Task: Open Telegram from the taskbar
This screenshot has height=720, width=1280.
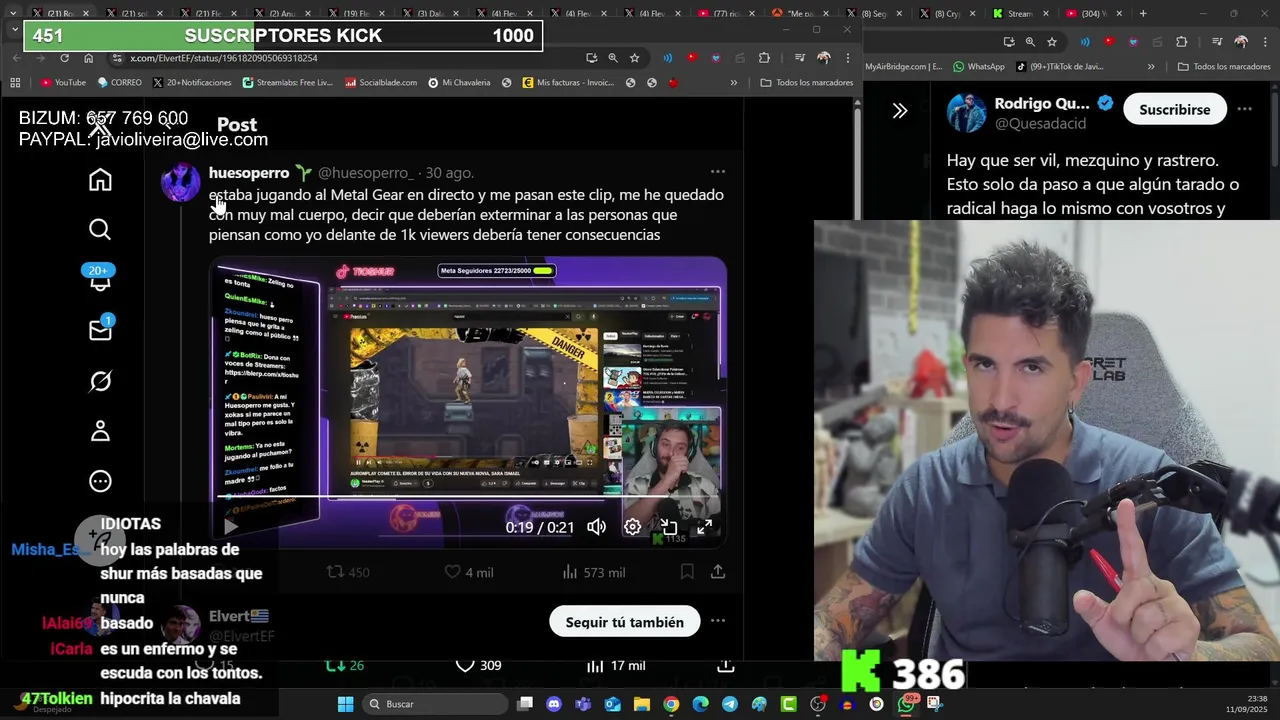Action: pyautogui.click(x=730, y=704)
